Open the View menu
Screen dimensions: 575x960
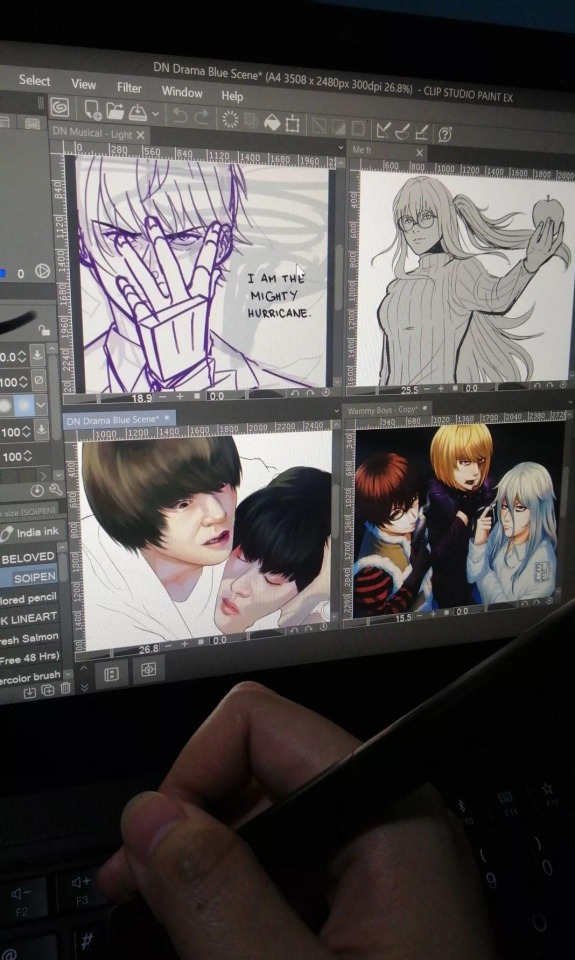coord(83,84)
